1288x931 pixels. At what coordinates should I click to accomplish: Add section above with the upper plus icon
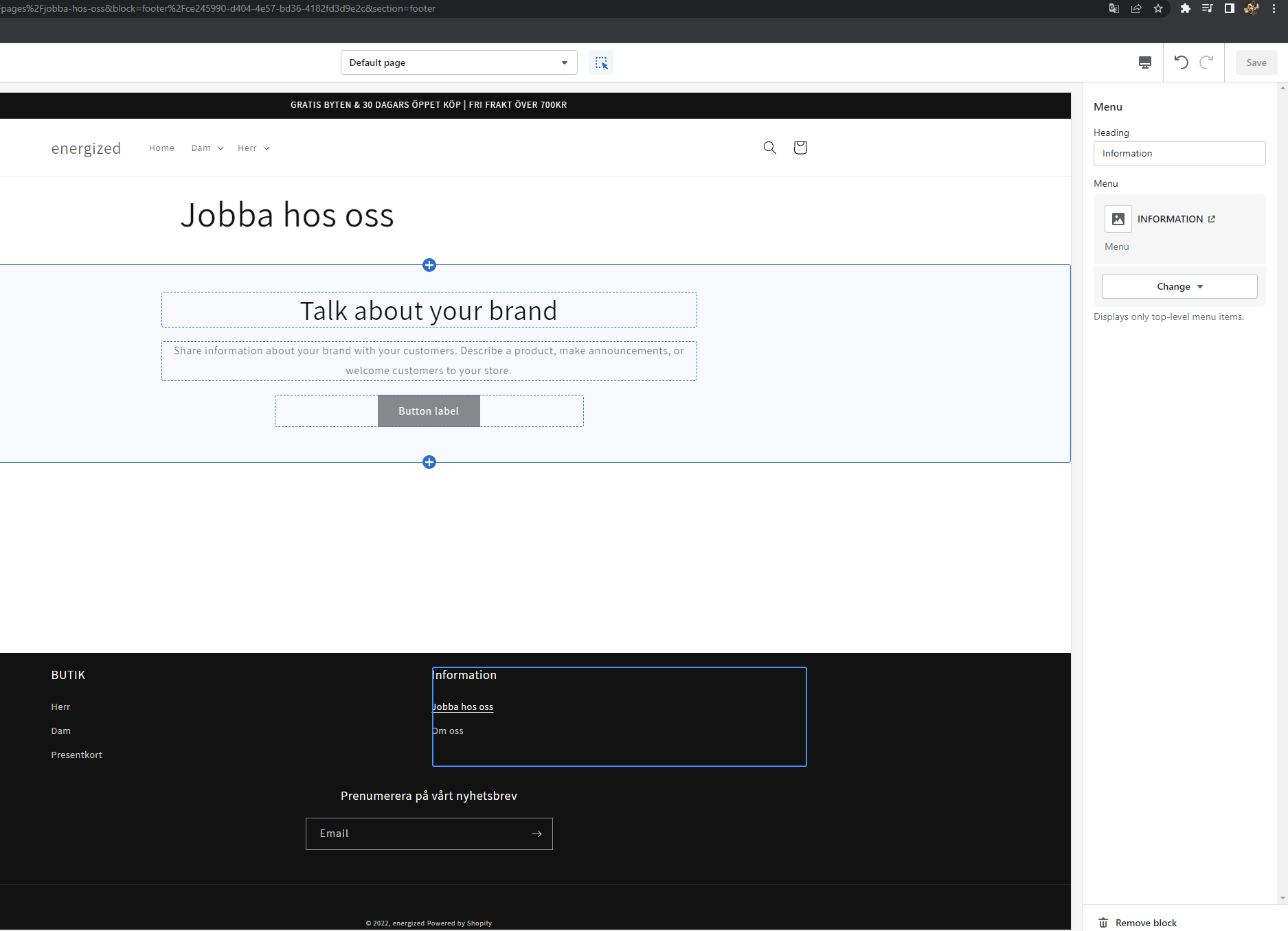coord(429,265)
